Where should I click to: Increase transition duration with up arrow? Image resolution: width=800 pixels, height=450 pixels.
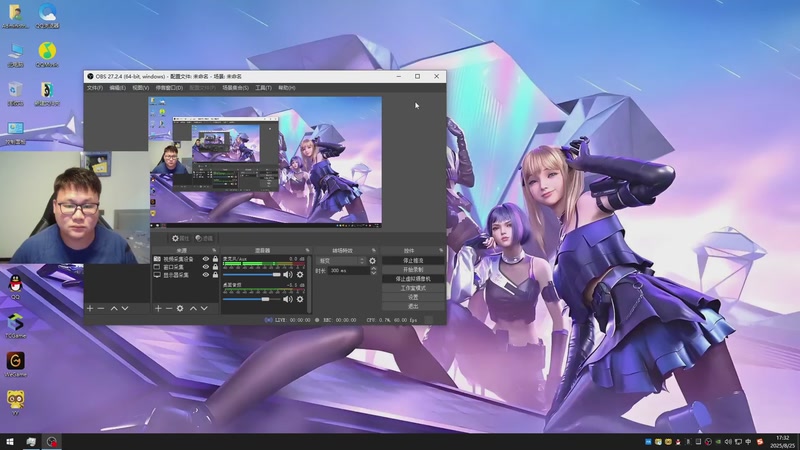click(373, 268)
